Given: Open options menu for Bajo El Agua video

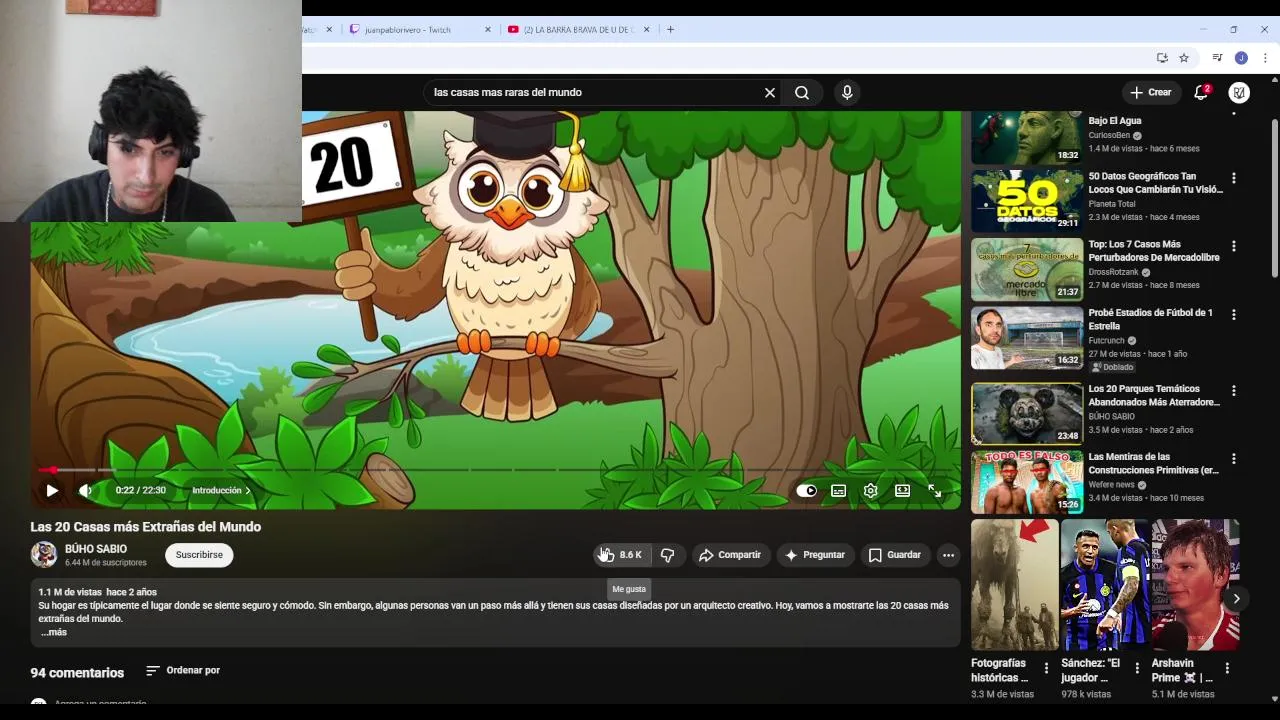Looking at the screenshot, I should (1234, 112).
